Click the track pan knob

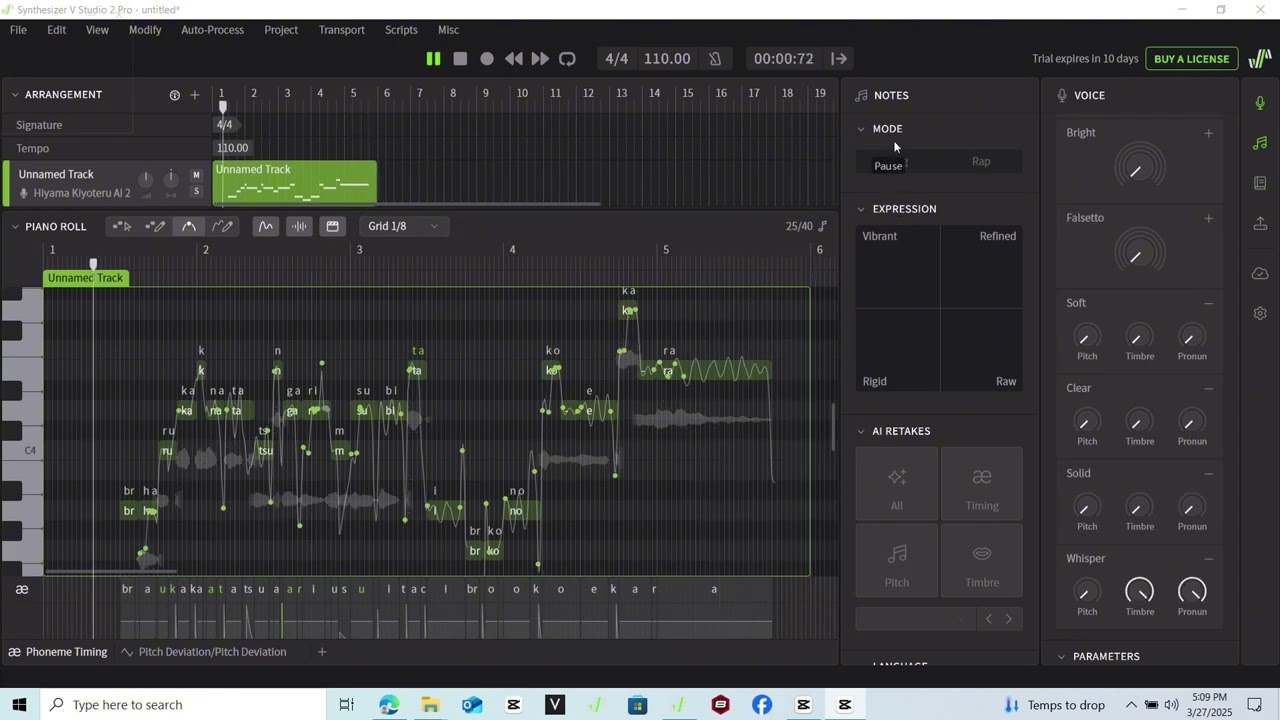[x=171, y=177]
